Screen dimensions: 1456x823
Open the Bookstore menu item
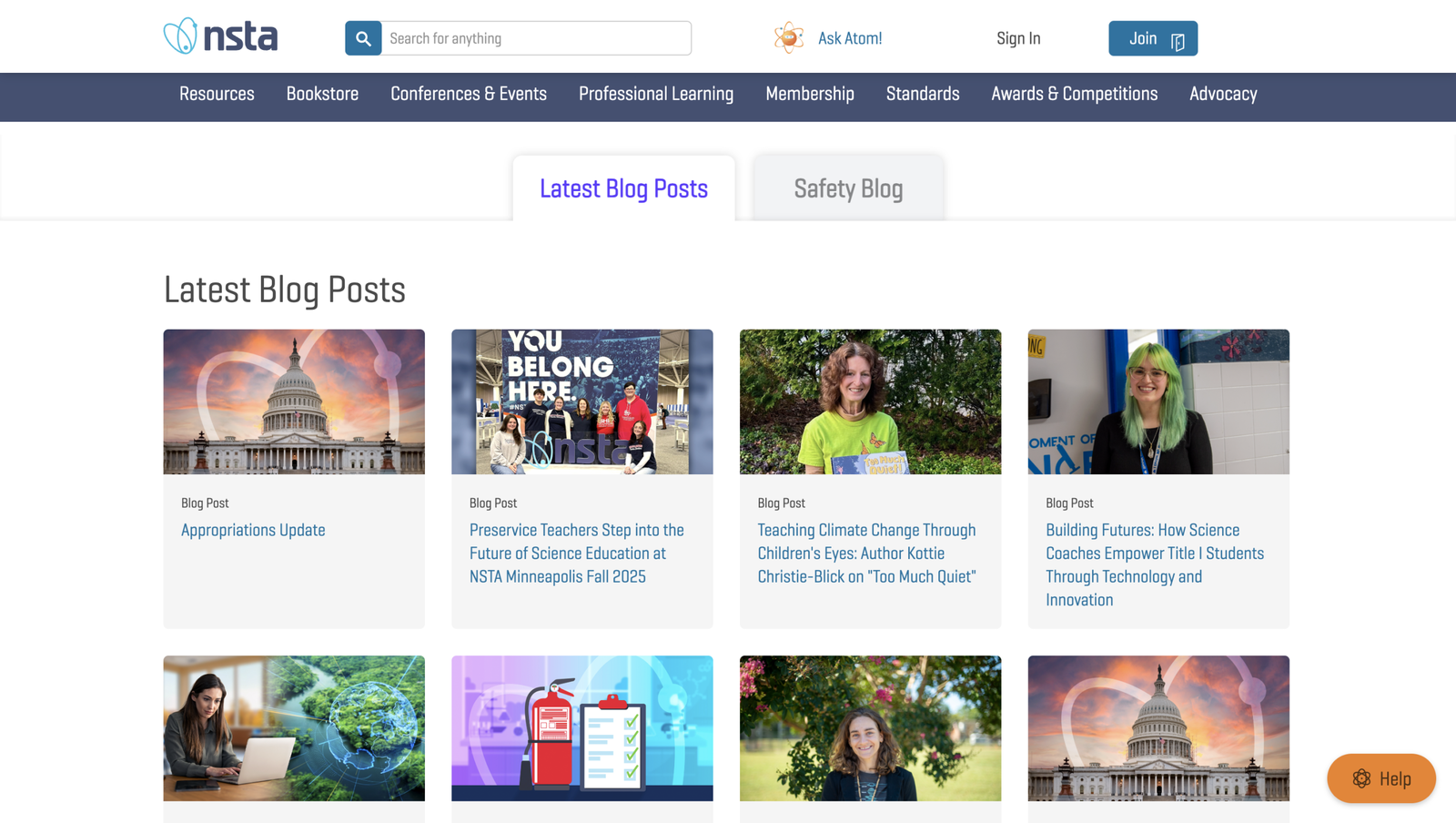322,94
